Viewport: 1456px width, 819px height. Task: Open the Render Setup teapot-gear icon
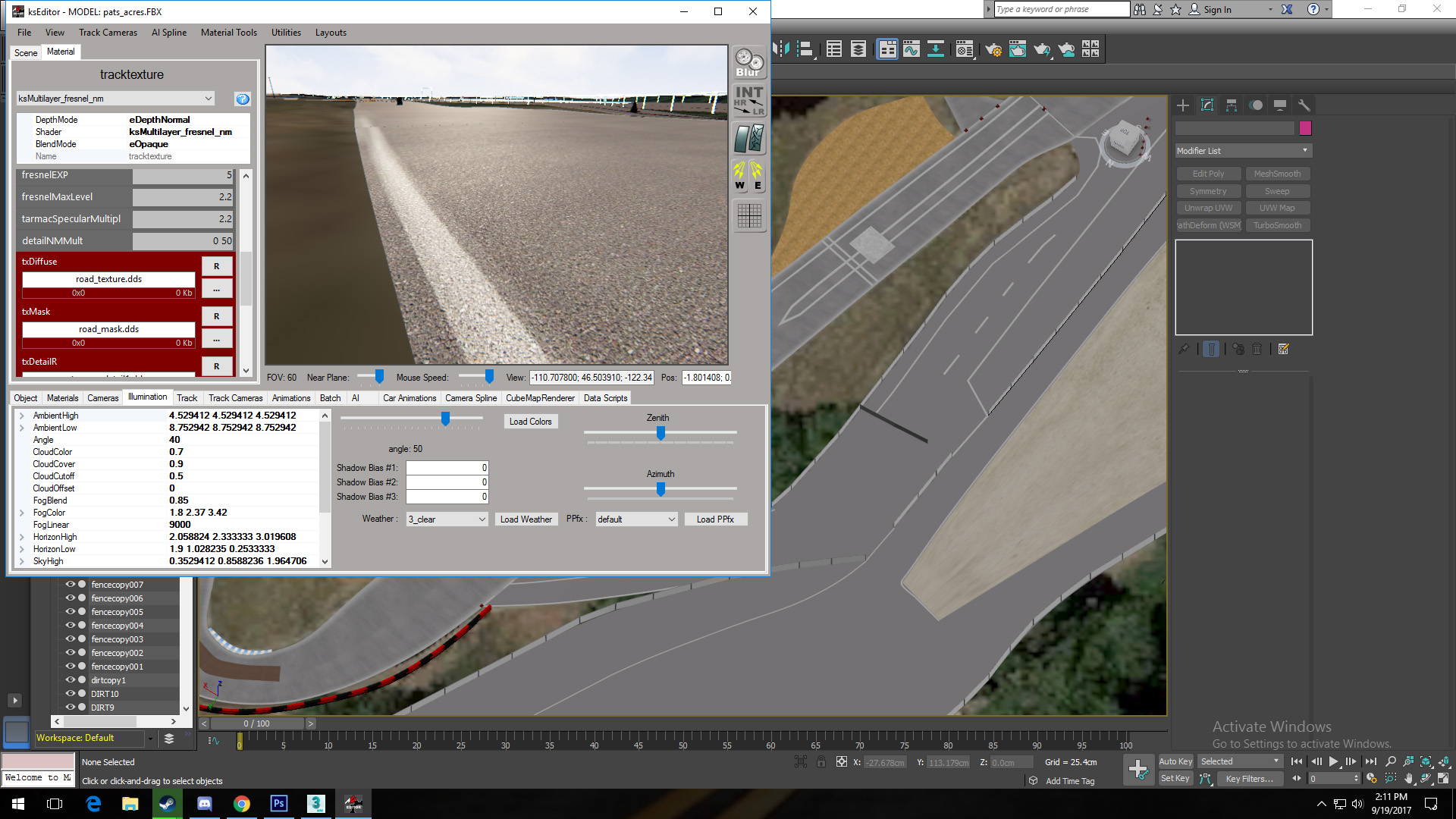coord(993,50)
